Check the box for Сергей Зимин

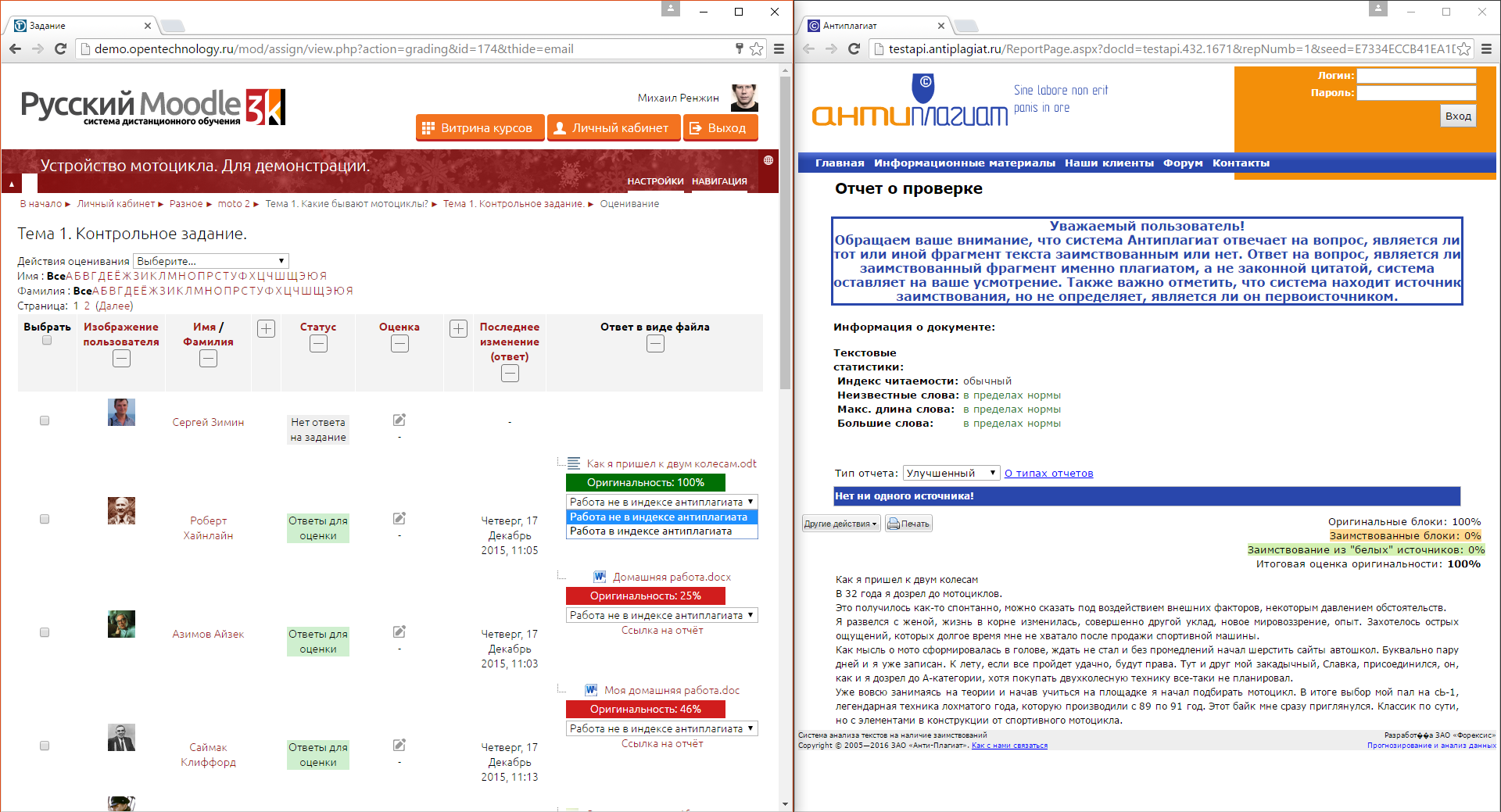pyautogui.click(x=45, y=420)
